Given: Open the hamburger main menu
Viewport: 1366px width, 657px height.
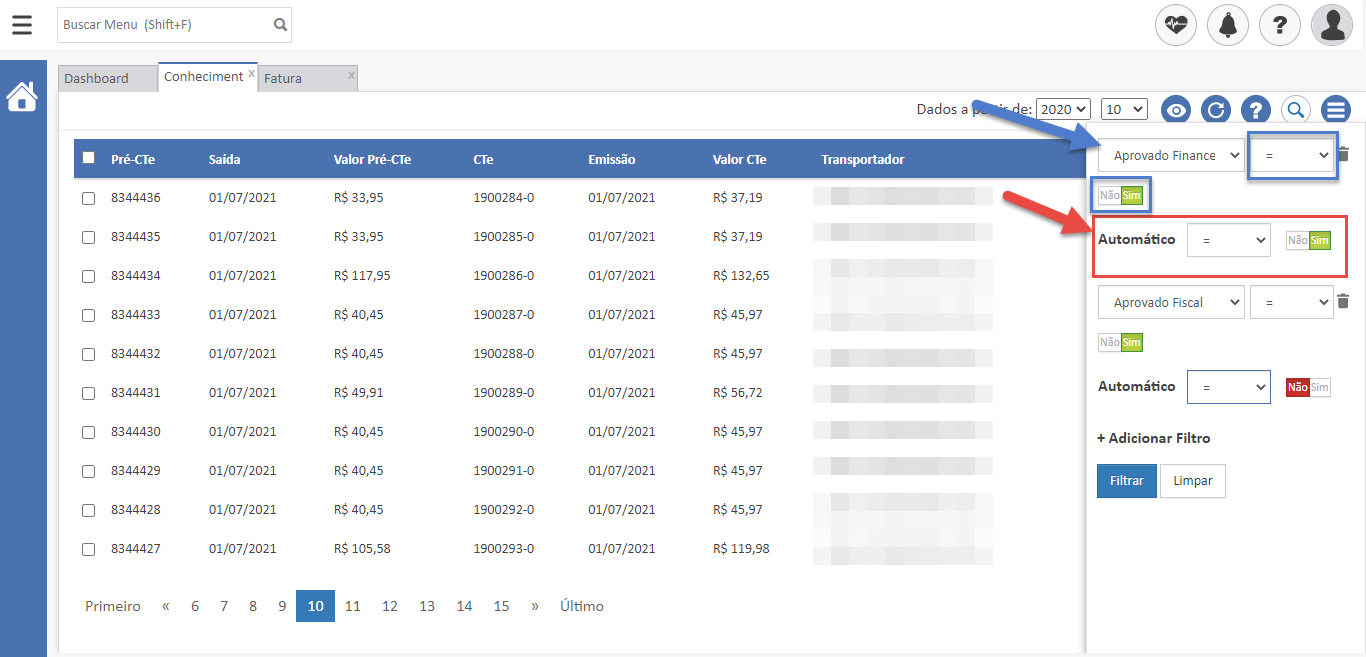Looking at the screenshot, I should pyautogui.click(x=22, y=25).
